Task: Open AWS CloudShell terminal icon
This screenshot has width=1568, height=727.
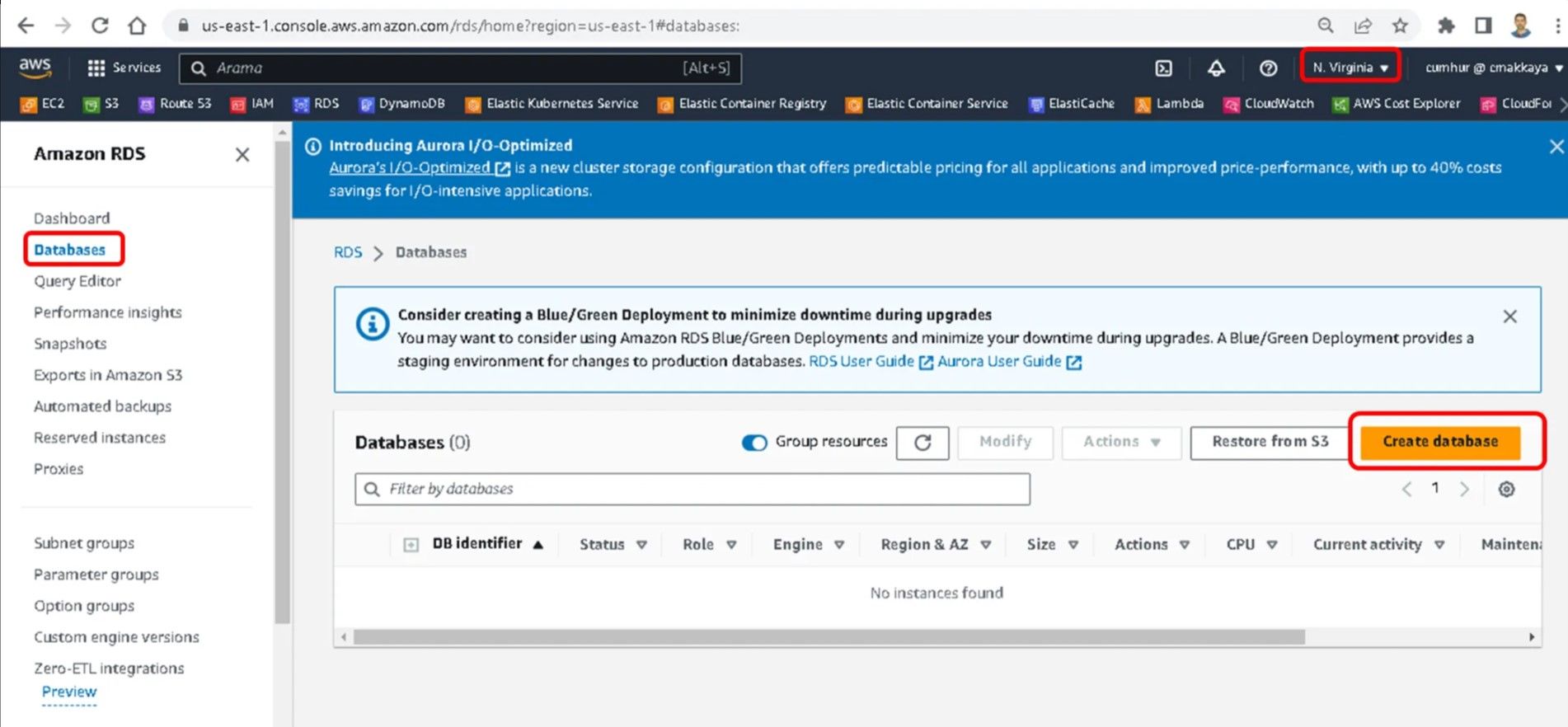Action: pyautogui.click(x=1163, y=68)
